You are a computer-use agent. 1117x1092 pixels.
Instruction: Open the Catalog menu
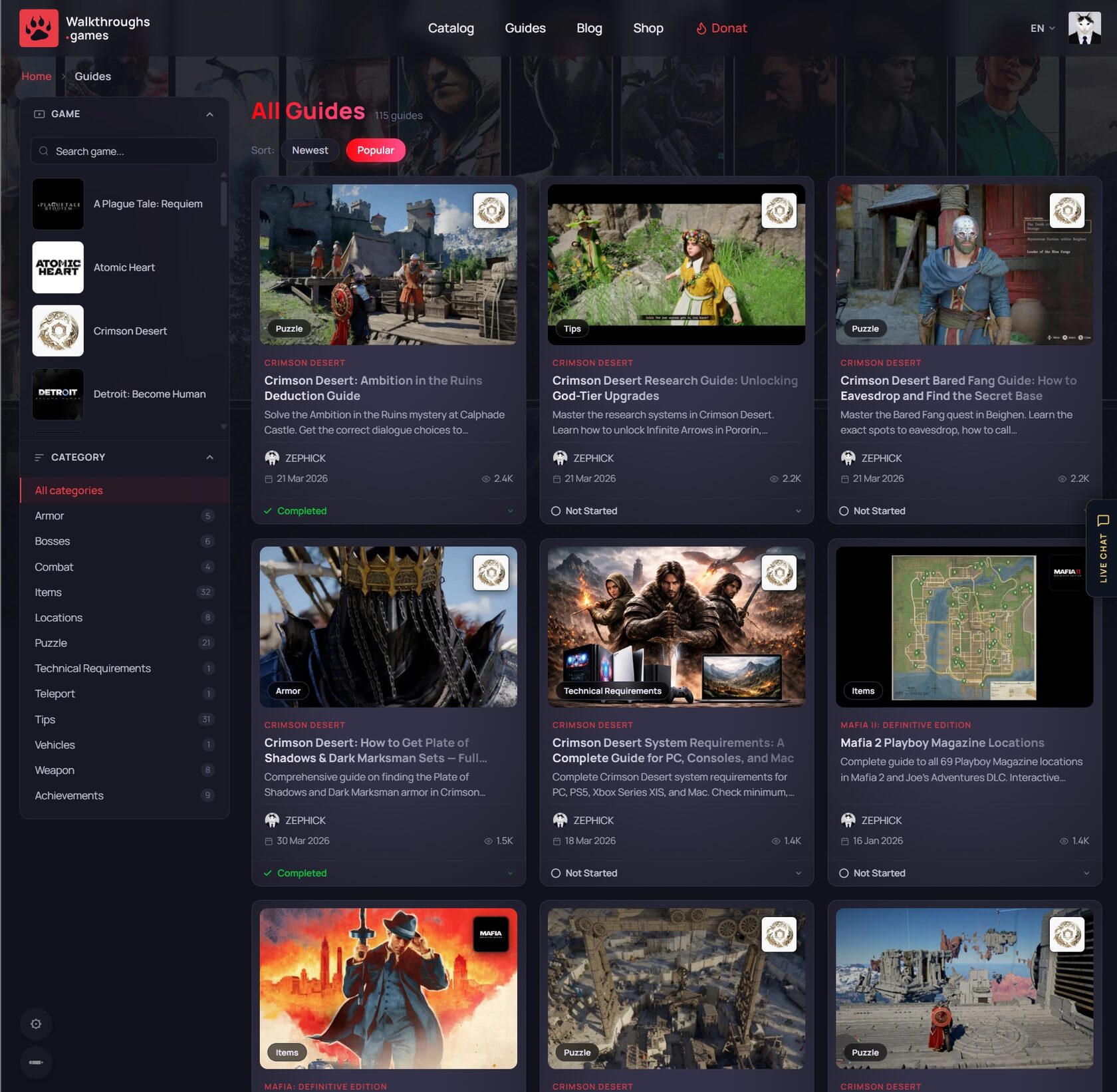[451, 28]
